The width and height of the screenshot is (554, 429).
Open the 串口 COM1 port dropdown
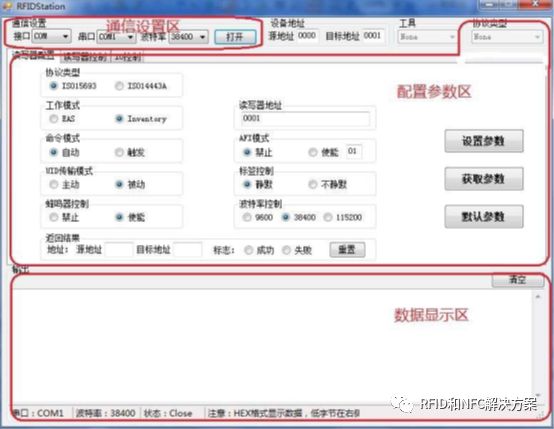click(x=116, y=37)
